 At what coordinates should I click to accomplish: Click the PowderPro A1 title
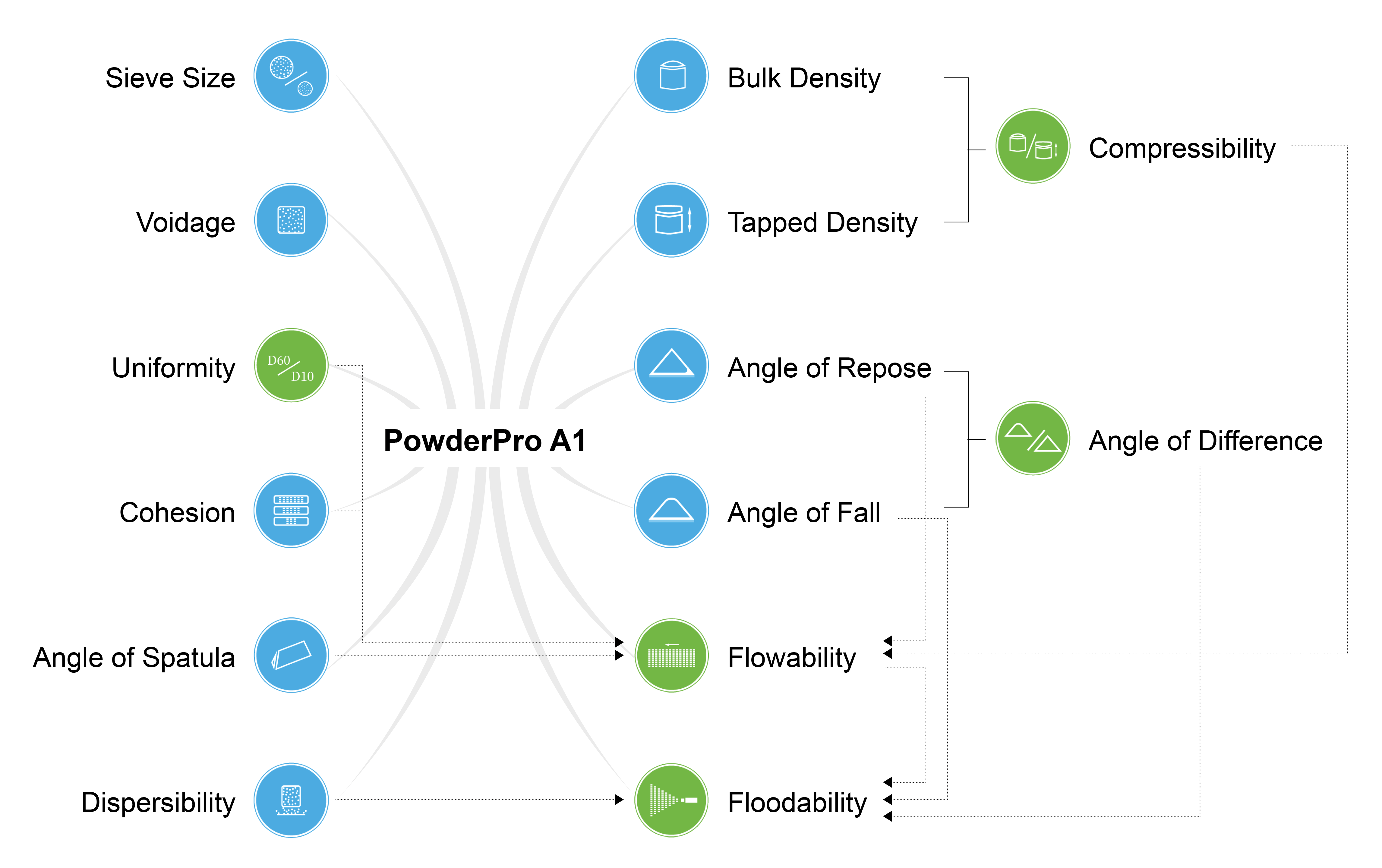(485, 441)
